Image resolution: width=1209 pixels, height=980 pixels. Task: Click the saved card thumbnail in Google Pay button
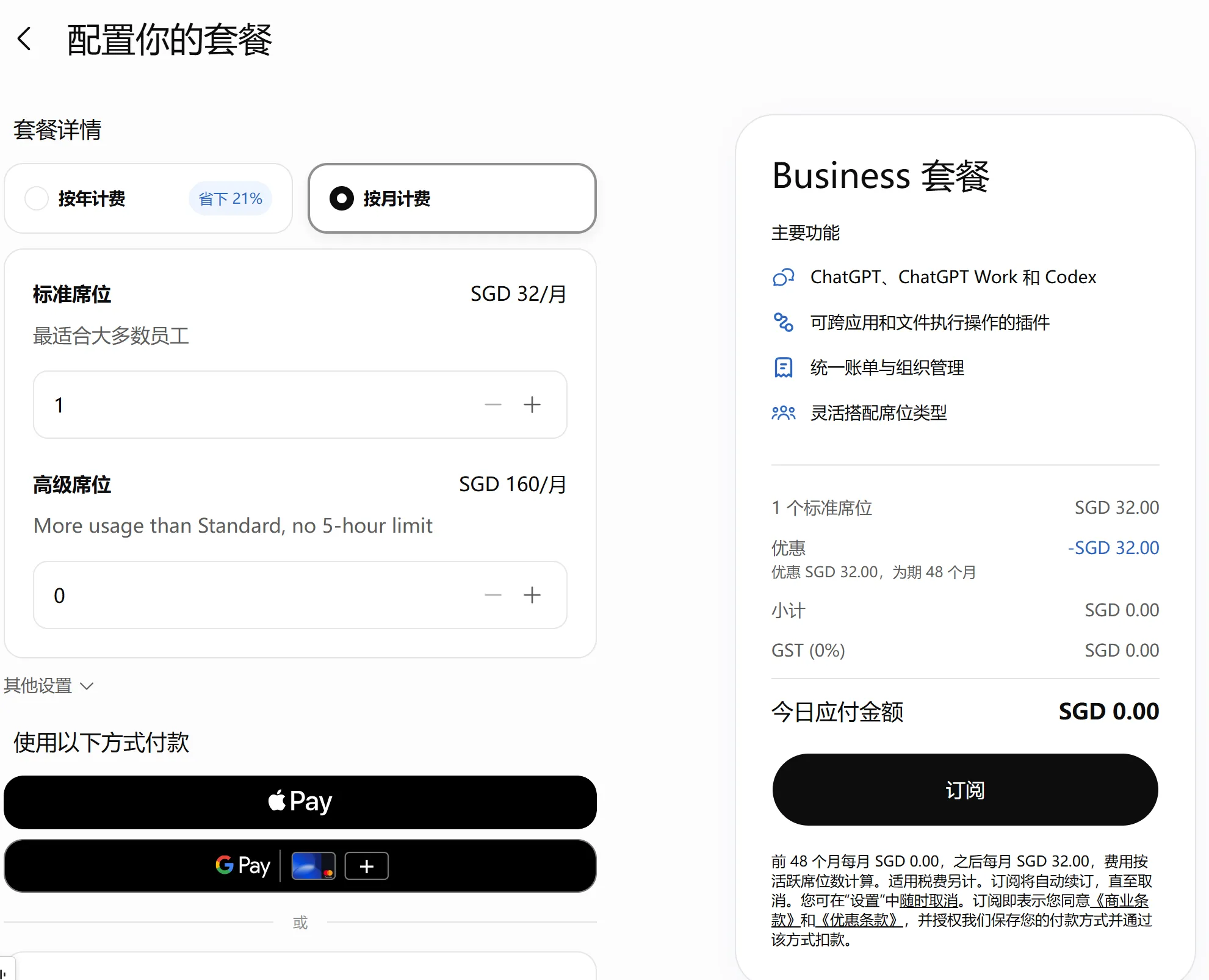[313, 866]
